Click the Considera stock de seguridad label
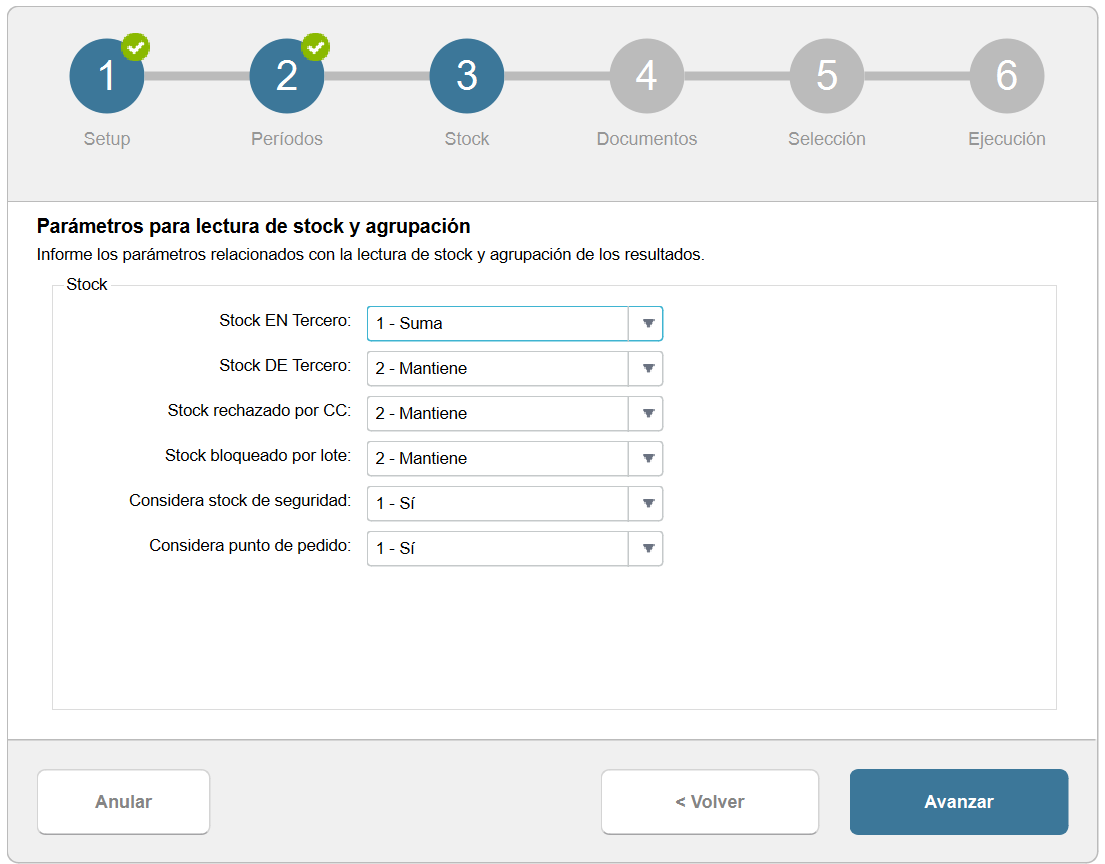 click(x=240, y=501)
